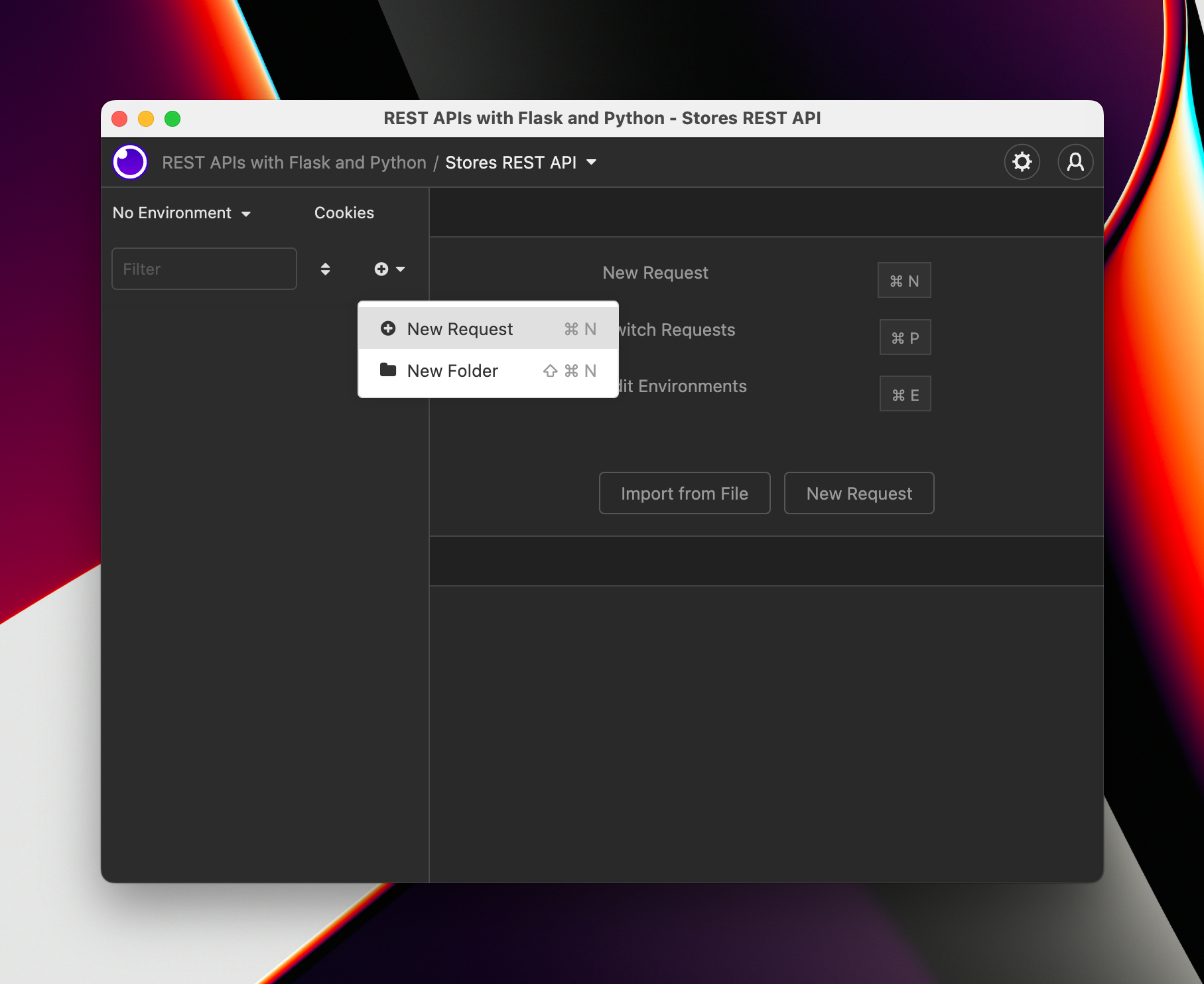
Task: Click the ⌘ N shortcut hint box
Action: pyautogui.click(x=904, y=280)
